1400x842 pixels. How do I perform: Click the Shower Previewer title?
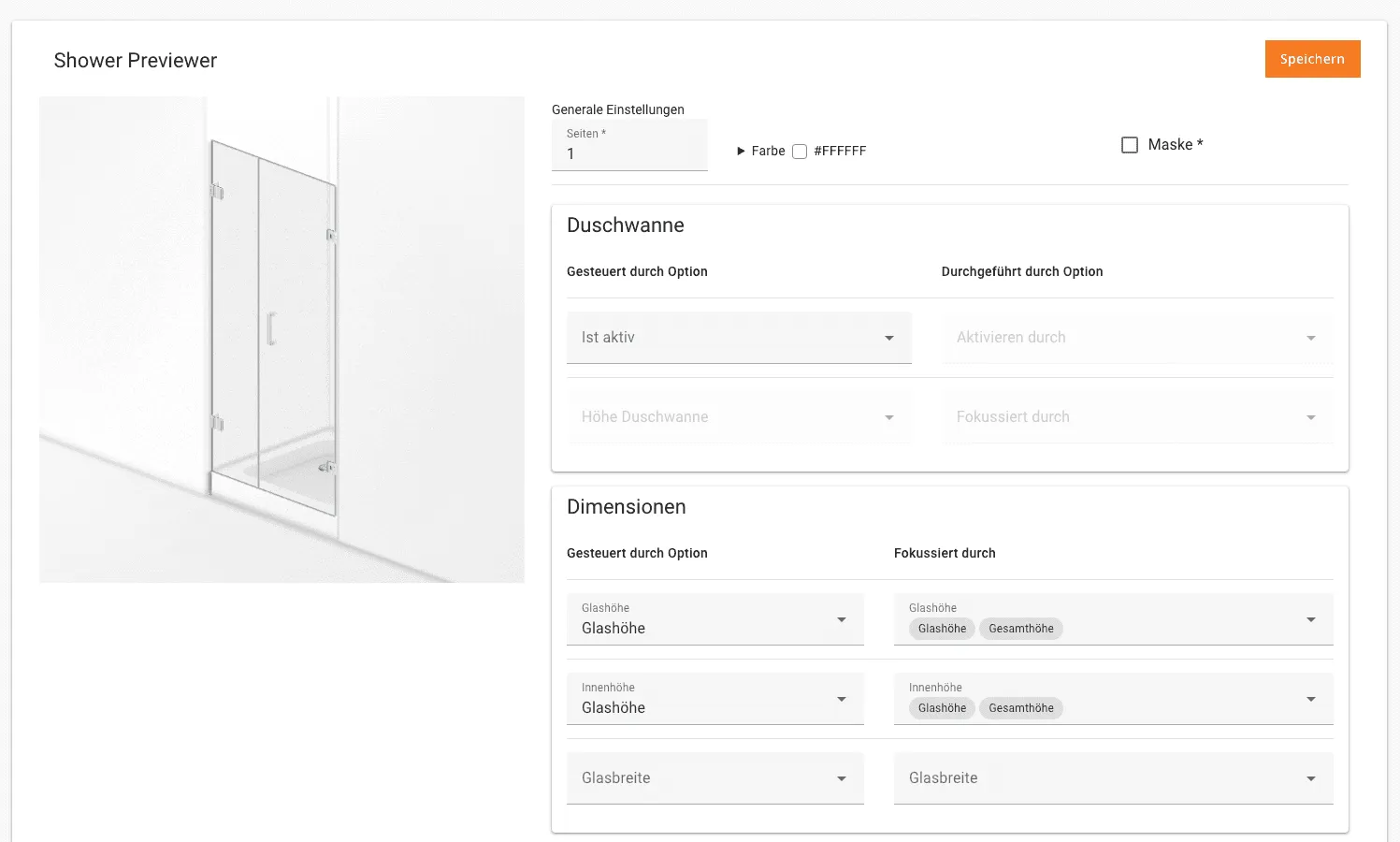[136, 61]
